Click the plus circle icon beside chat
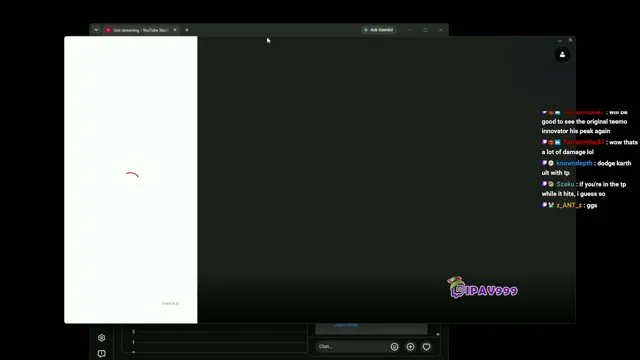 point(411,347)
